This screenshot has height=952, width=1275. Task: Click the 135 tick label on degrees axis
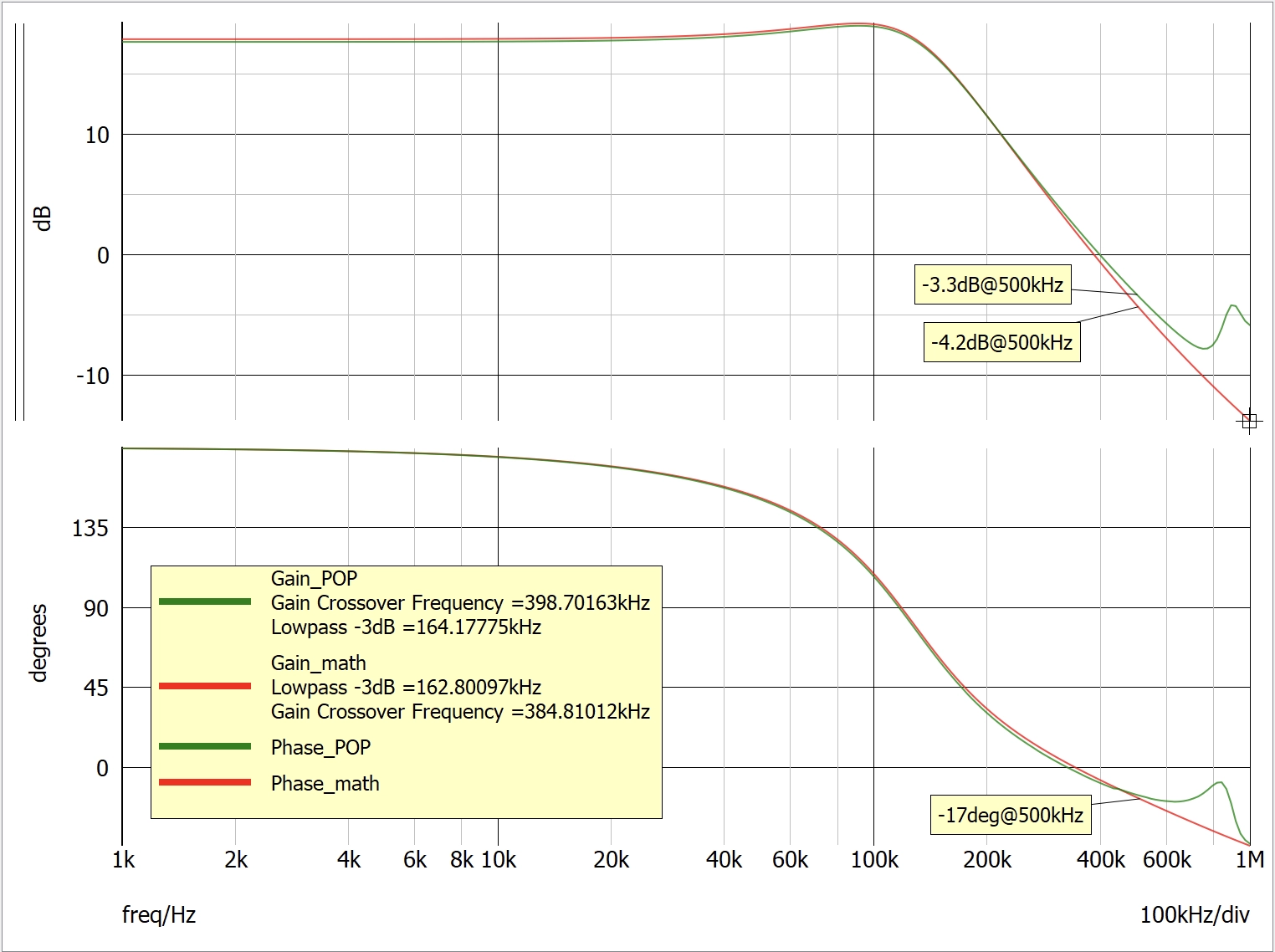[90, 528]
